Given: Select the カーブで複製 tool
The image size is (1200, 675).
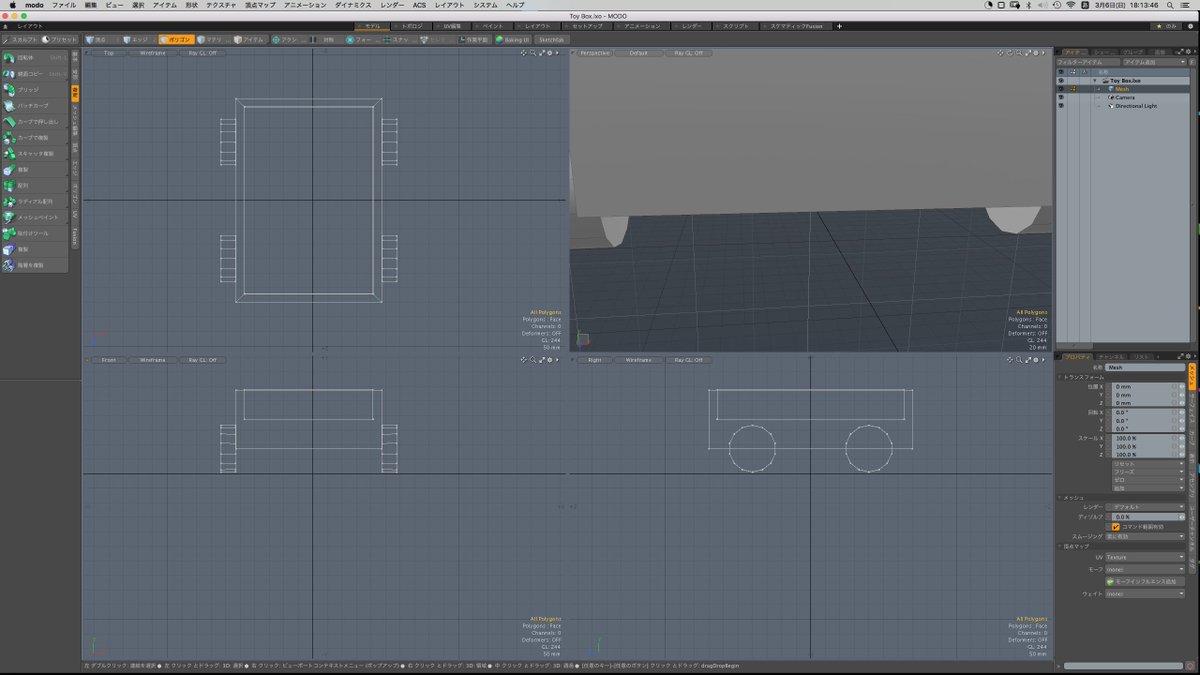Looking at the screenshot, I should [x=36, y=137].
